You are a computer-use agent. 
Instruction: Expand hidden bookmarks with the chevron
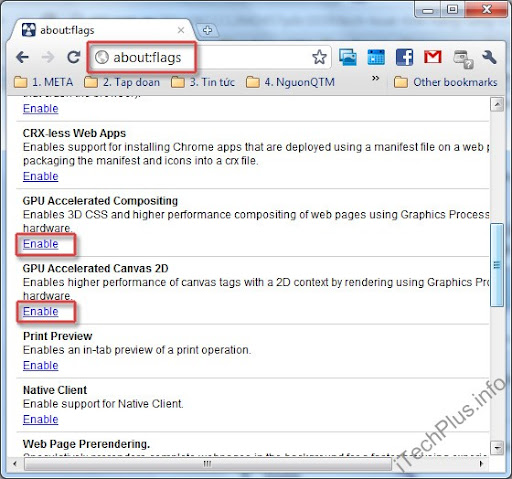[x=375, y=78]
